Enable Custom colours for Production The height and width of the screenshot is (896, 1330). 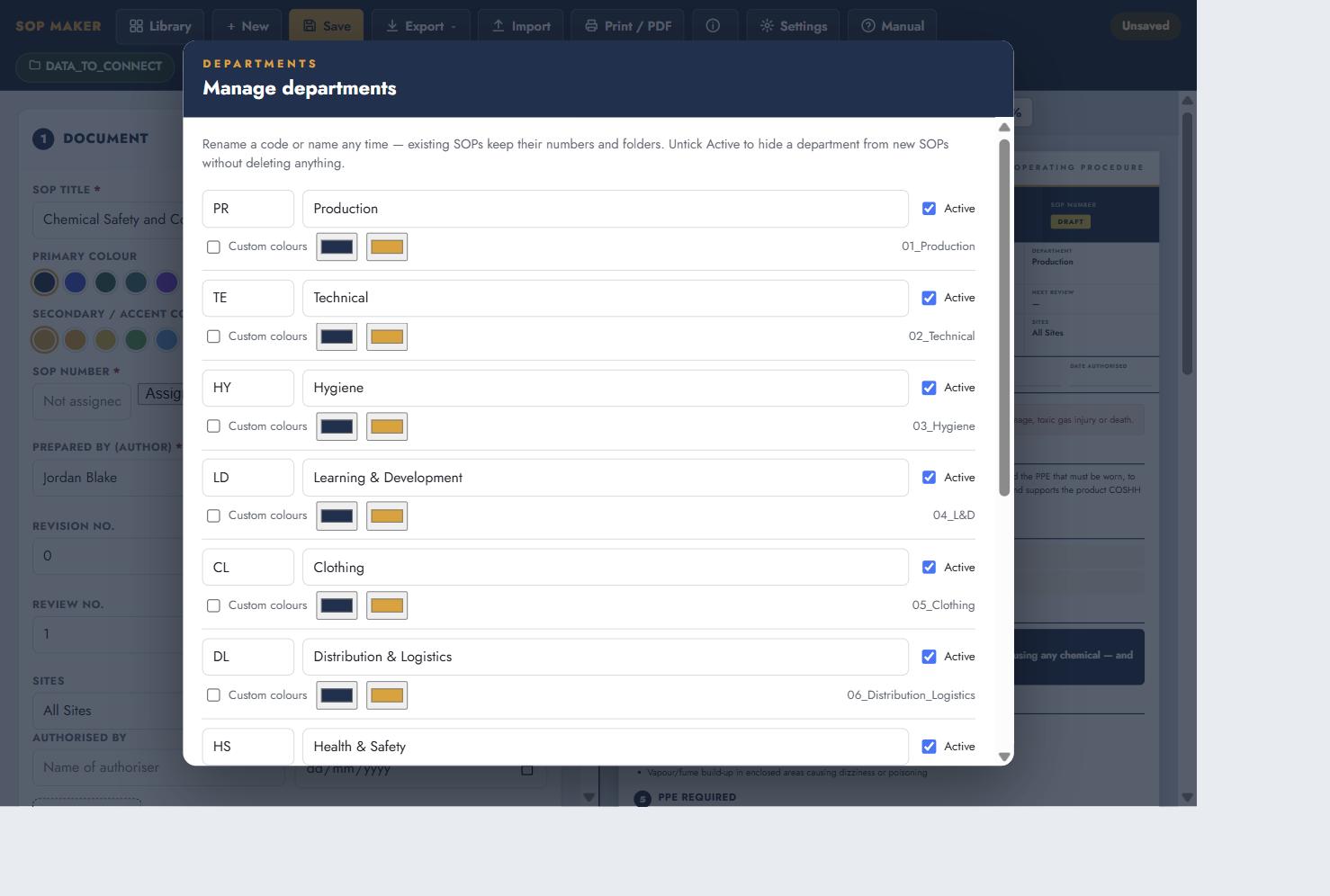213,246
